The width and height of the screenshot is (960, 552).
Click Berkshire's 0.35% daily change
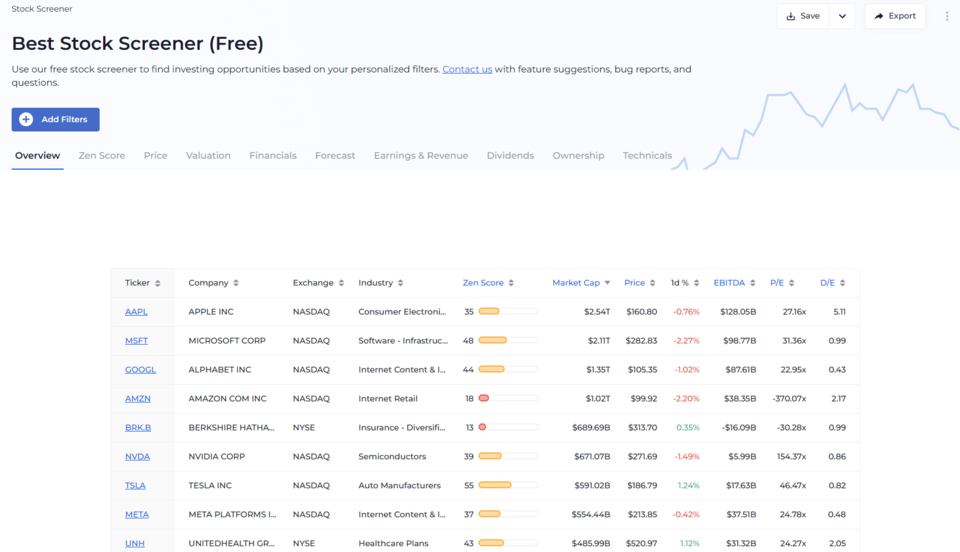coord(688,428)
